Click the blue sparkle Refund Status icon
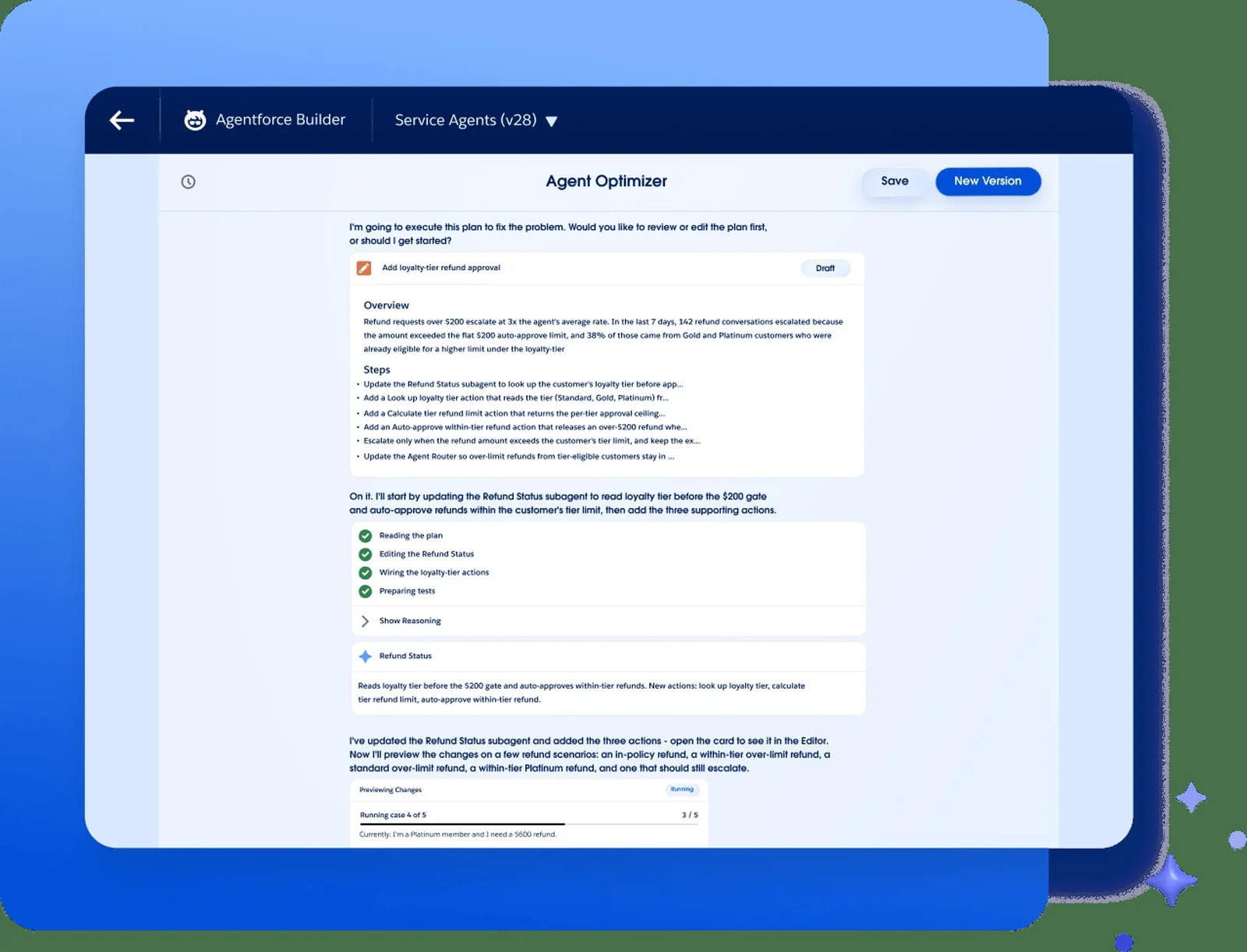This screenshot has width=1247, height=952. tap(365, 656)
